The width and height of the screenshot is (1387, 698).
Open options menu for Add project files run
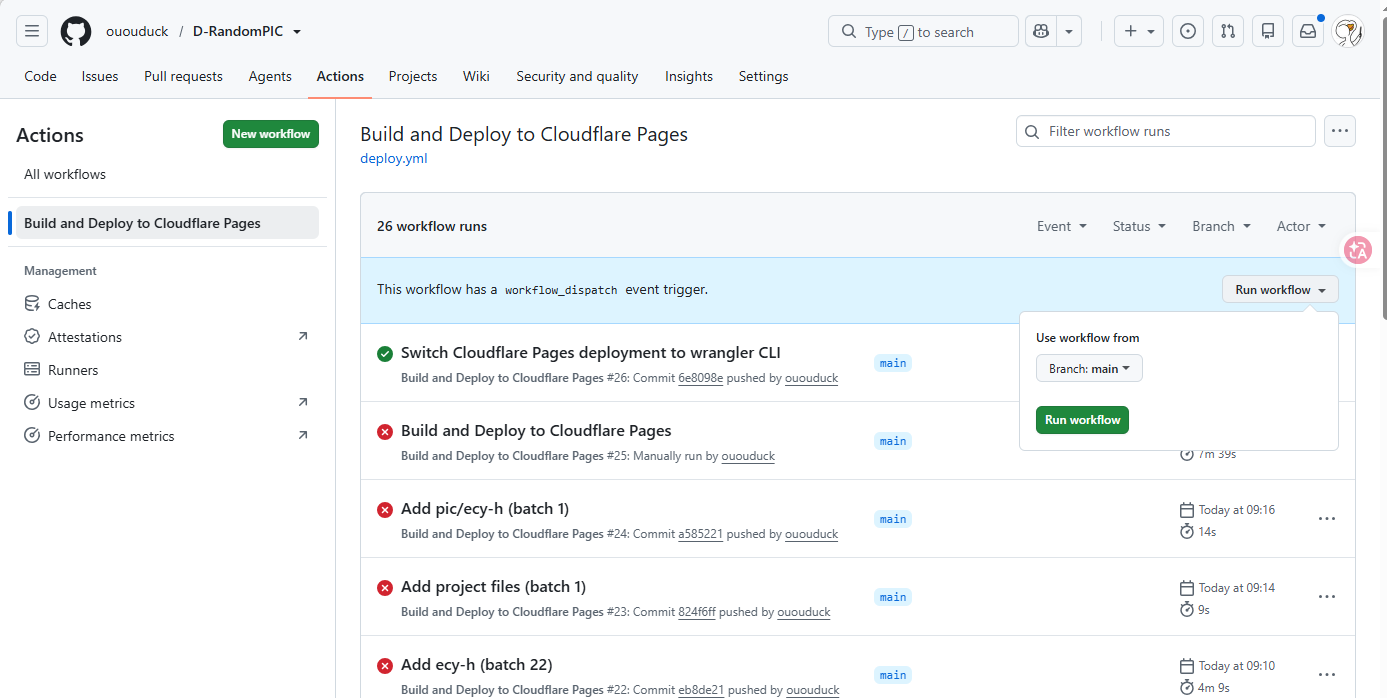pyautogui.click(x=1327, y=597)
